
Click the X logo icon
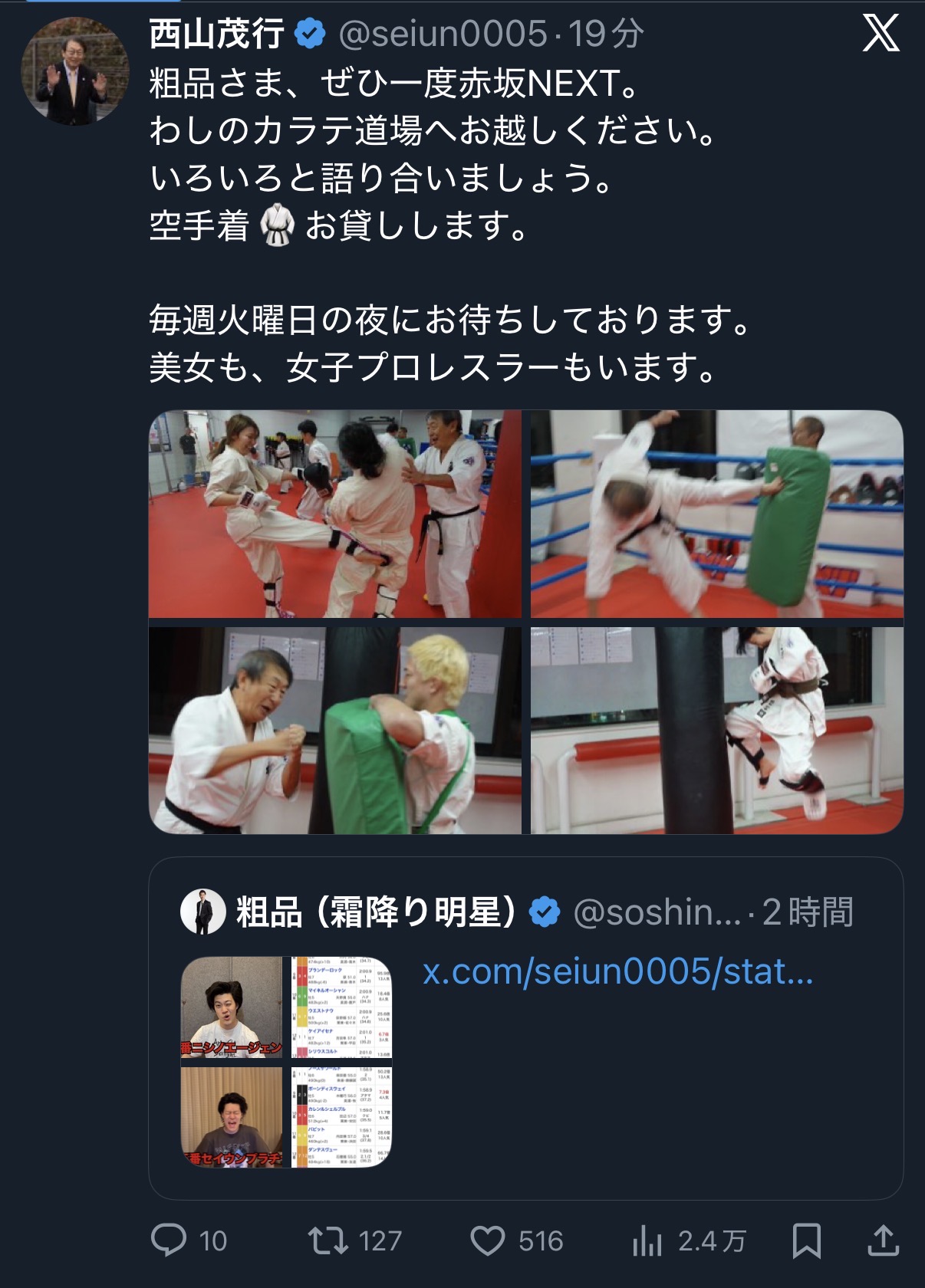tap(881, 34)
